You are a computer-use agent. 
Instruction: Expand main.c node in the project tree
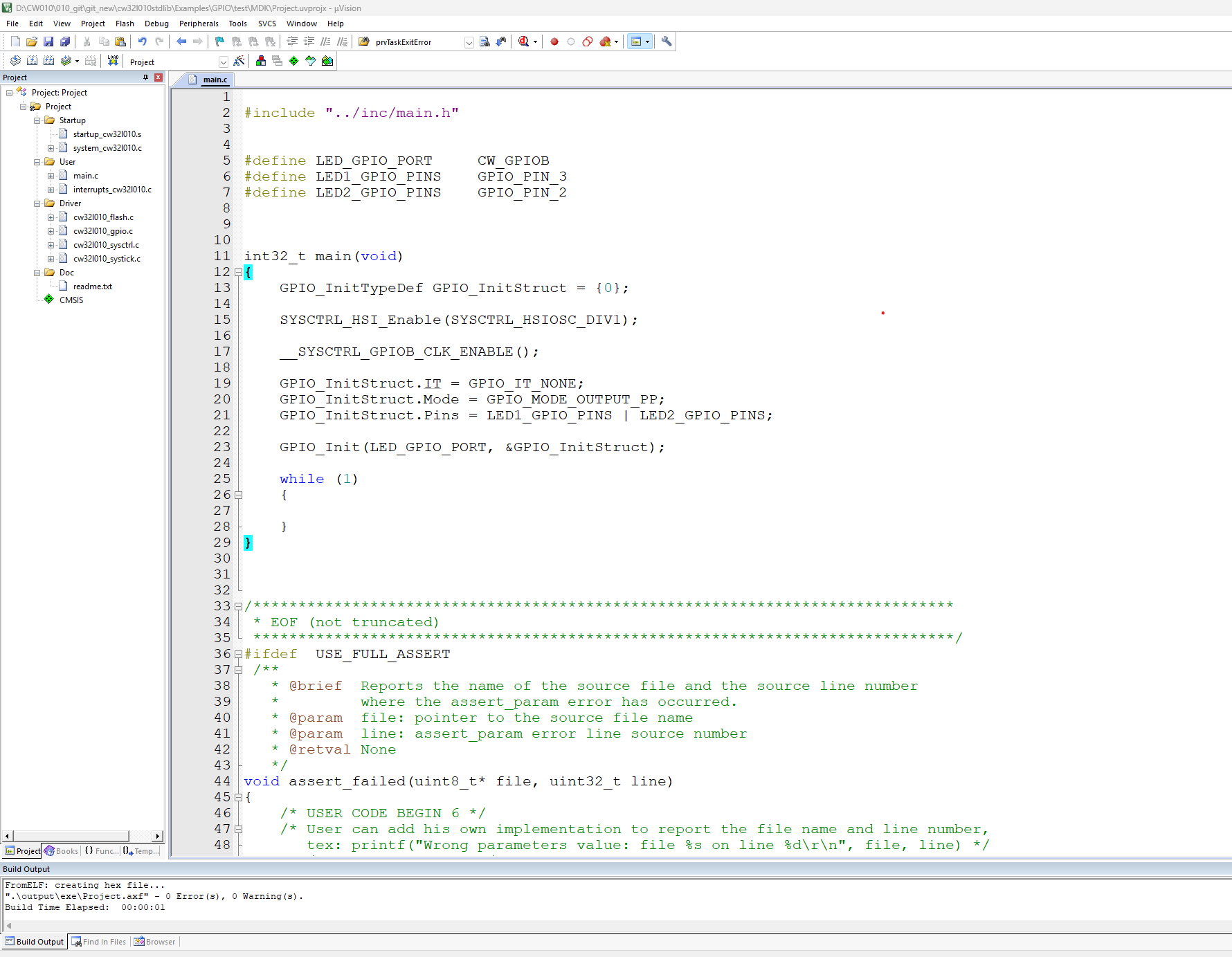[51, 176]
